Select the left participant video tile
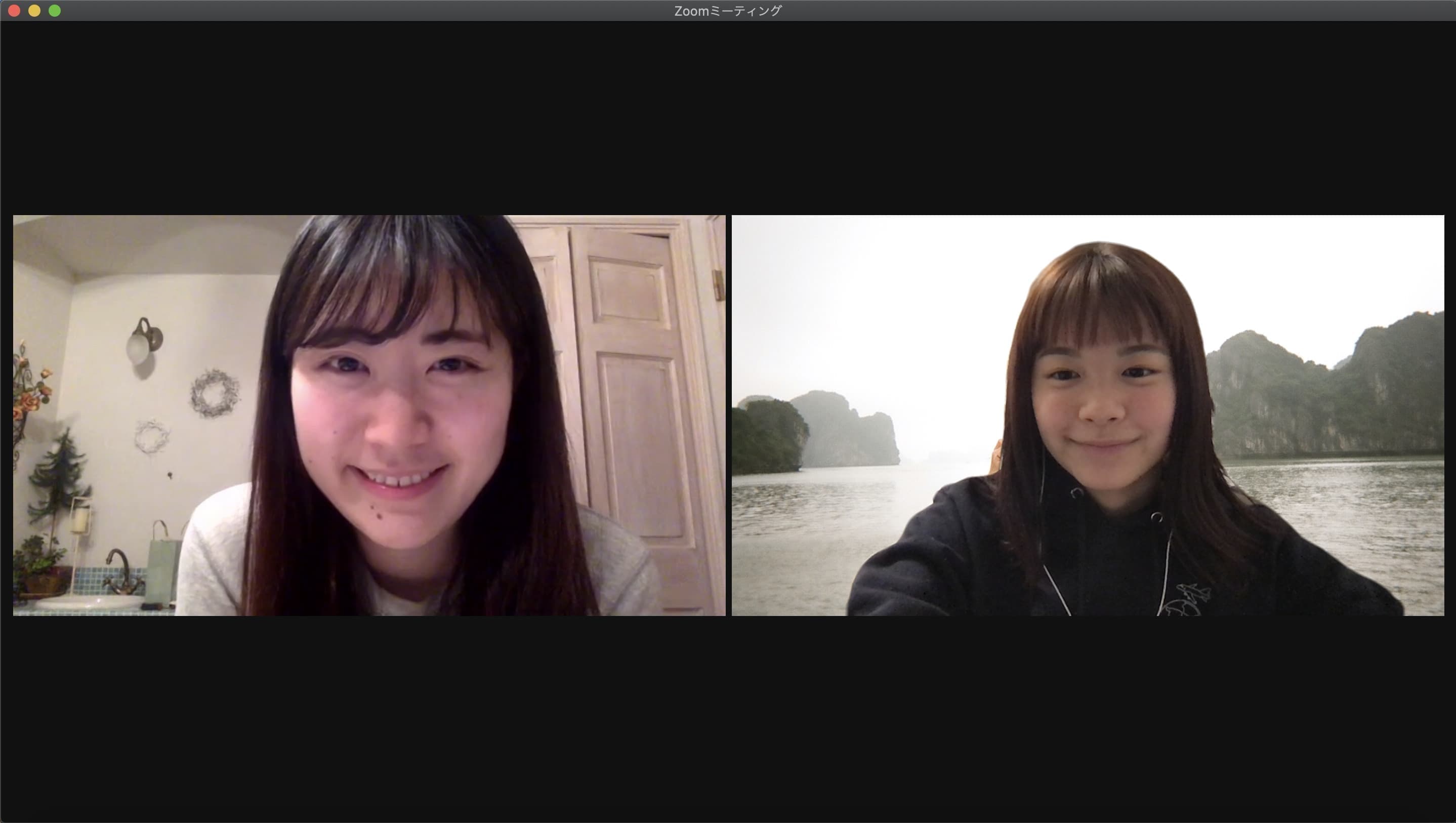Screen dimensions: 1456x823 click(x=369, y=415)
